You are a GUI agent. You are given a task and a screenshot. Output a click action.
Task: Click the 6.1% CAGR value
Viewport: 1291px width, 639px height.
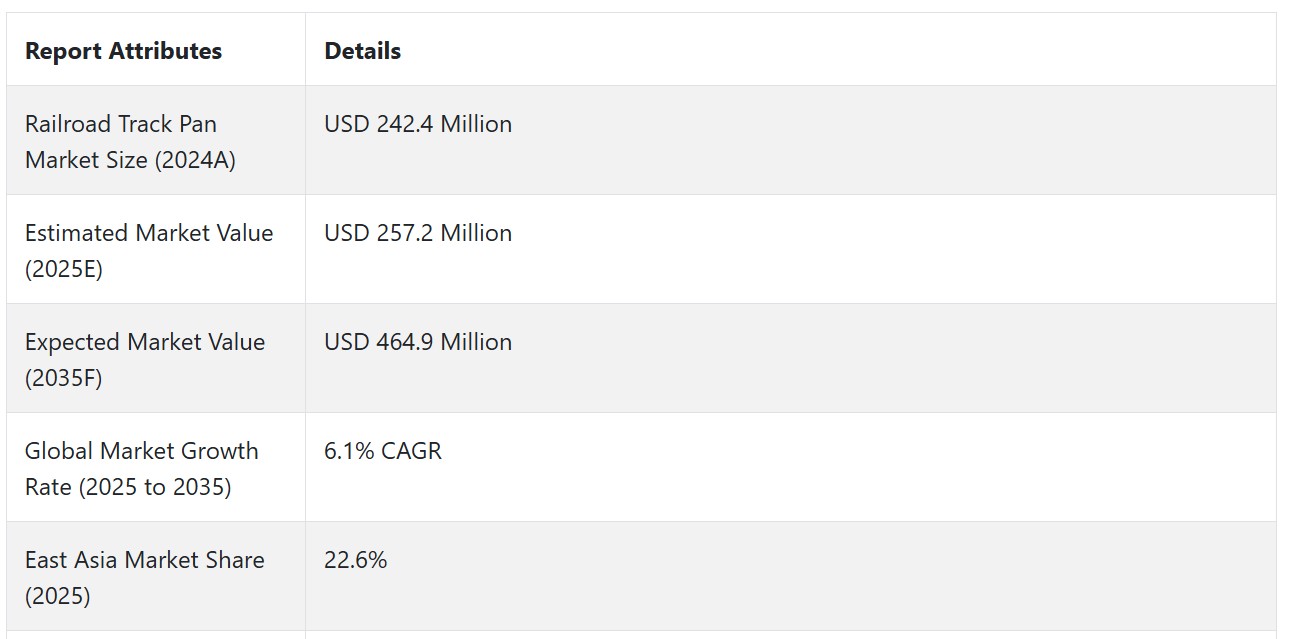click(383, 451)
